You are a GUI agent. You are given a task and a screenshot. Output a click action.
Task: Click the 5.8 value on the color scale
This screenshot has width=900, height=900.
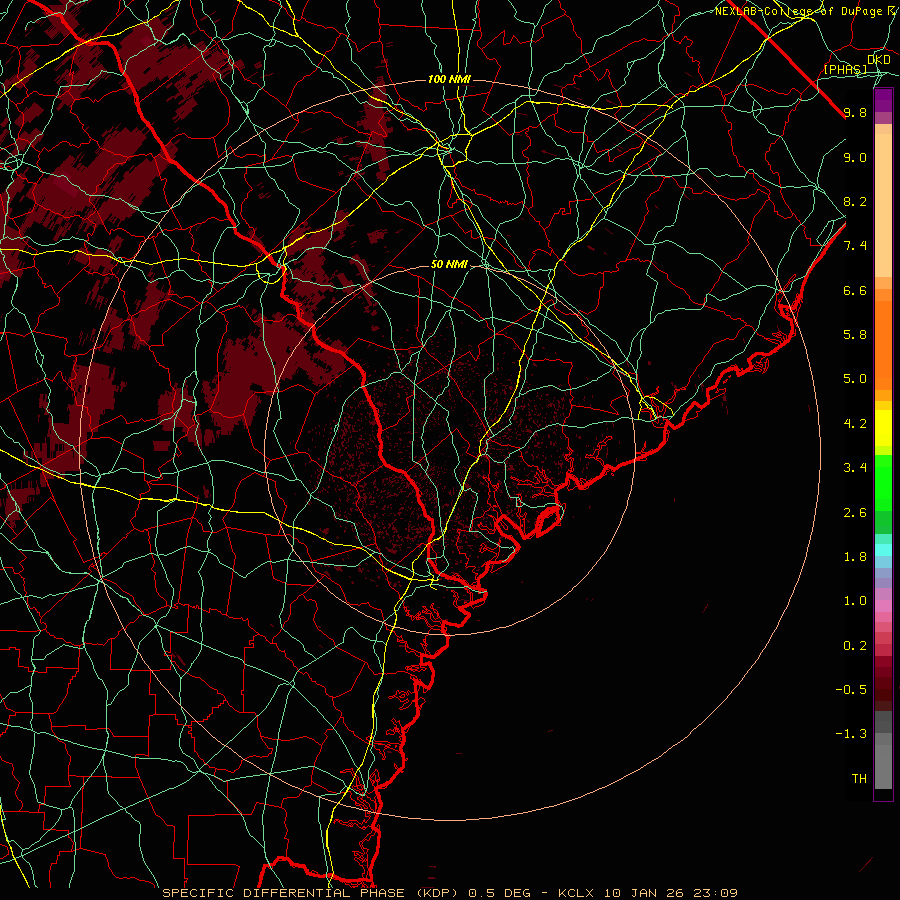855,335
